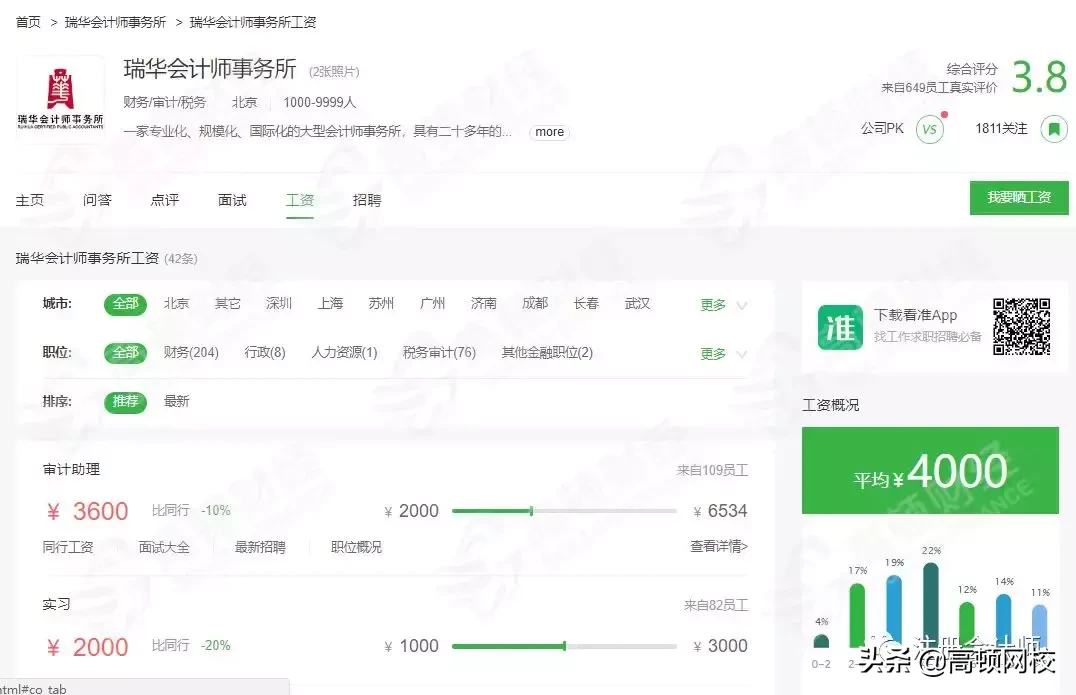
Task: Click the 审计助理 salary range slider handle
Action: pos(530,511)
